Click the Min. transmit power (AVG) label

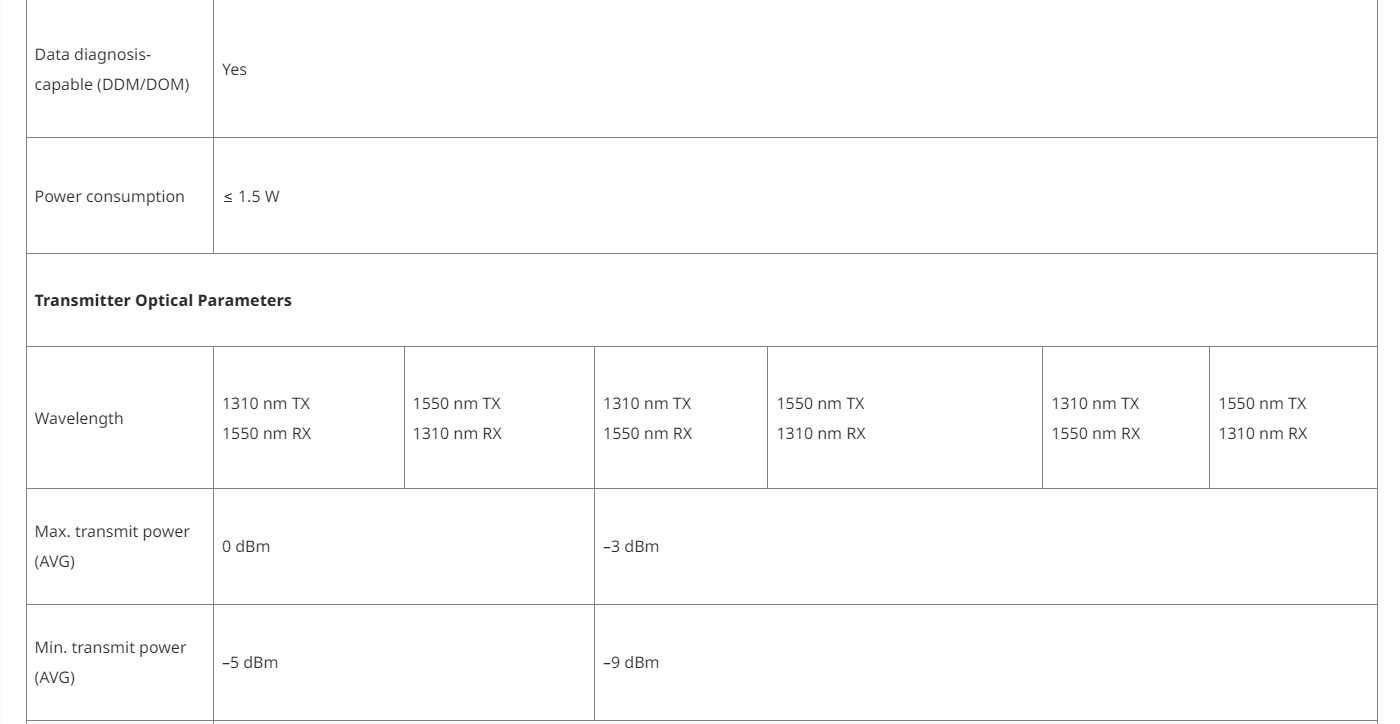(110, 648)
